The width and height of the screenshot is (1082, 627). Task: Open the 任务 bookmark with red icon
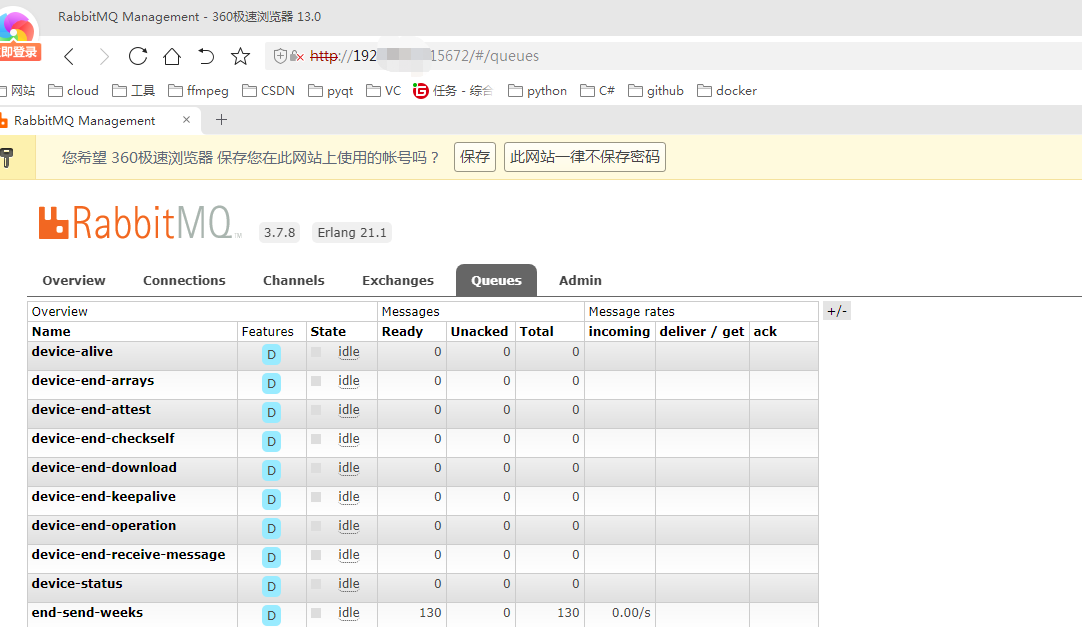pyautogui.click(x=453, y=90)
